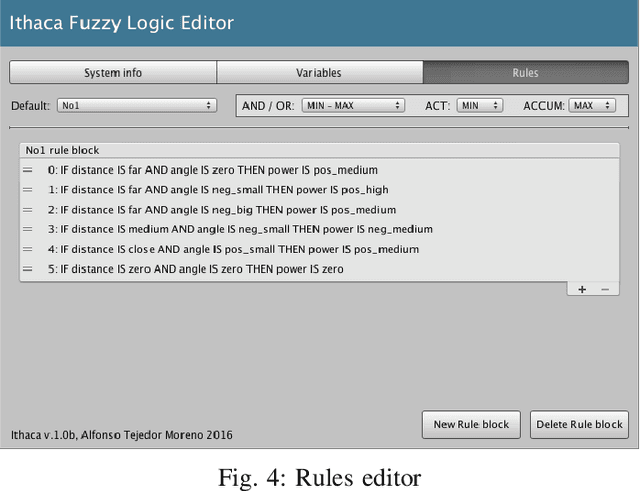The height and width of the screenshot is (491, 640).
Task: Pick the handle icon of rule 4
Action: (x=28, y=249)
